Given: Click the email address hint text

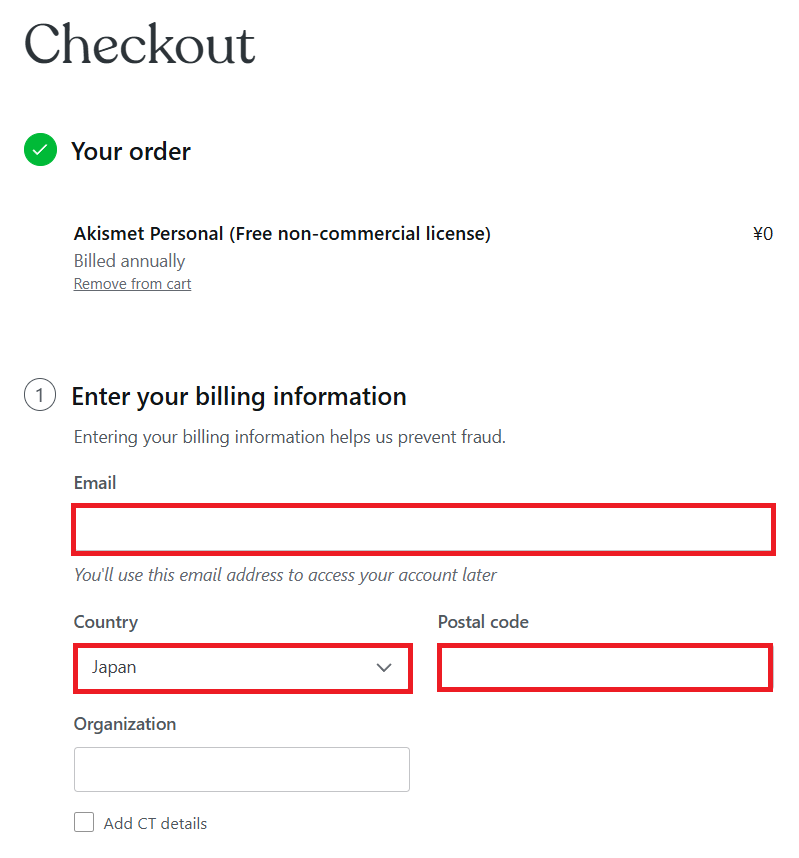Looking at the screenshot, I should coord(285,575).
